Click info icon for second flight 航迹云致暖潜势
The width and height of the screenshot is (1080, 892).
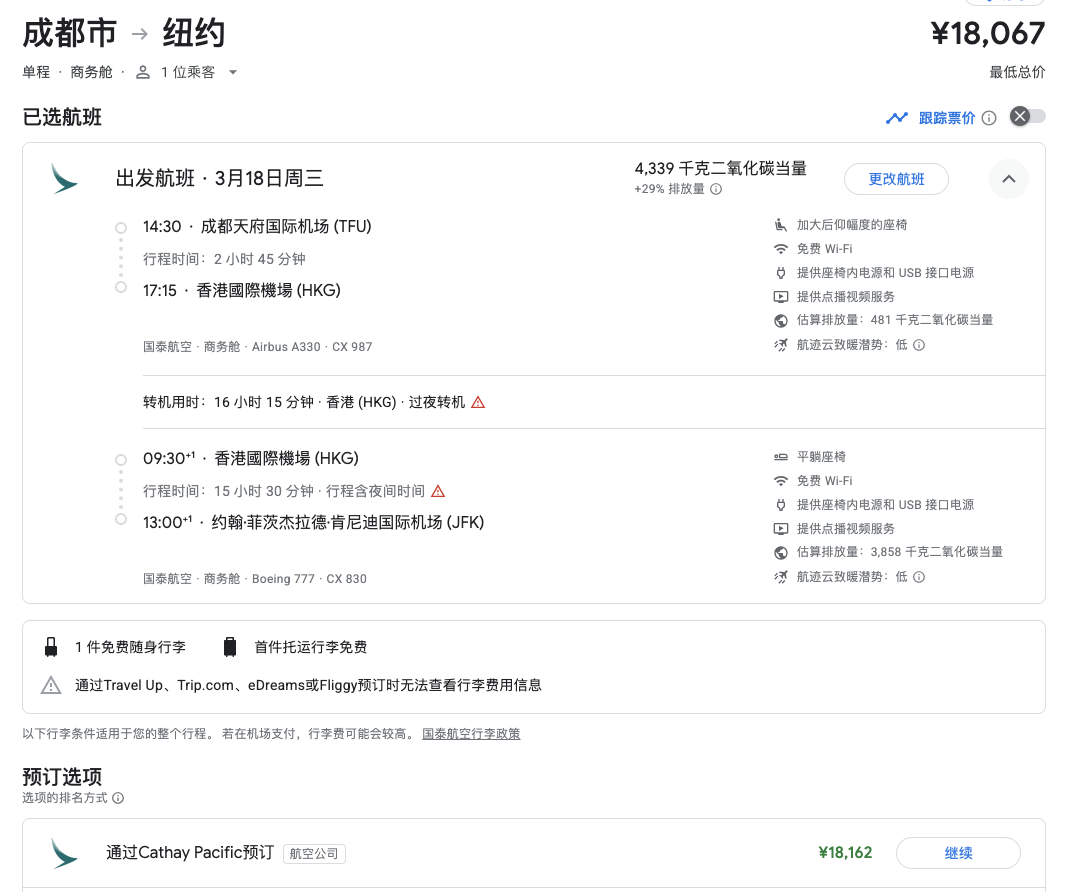pos(919,577)
